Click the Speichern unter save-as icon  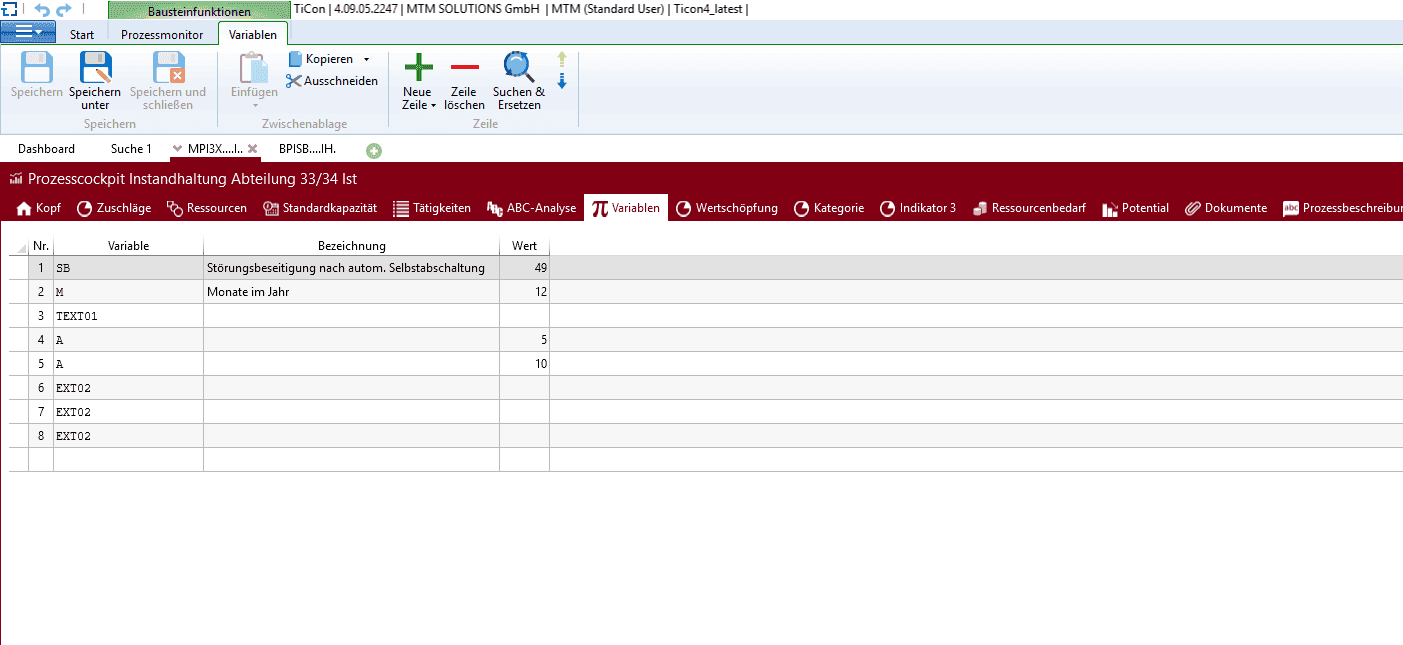pos(95,68)
